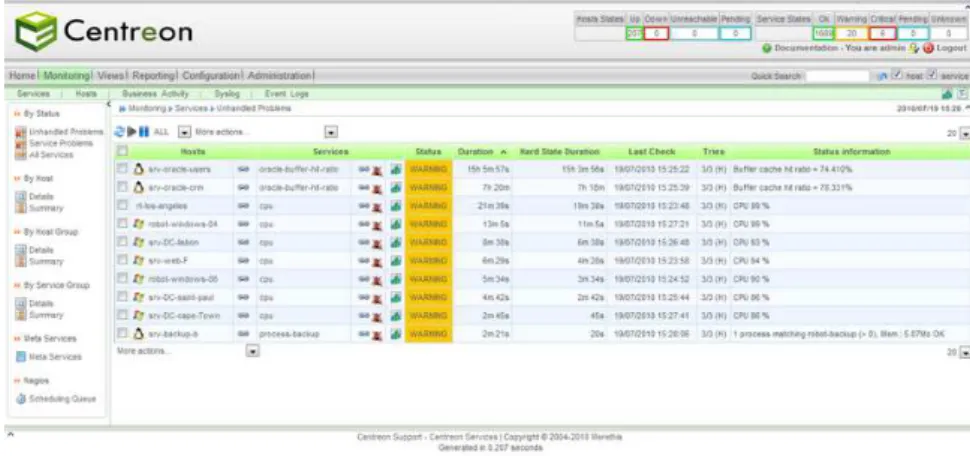Click the link icon left of srv-backup-b process-backup service
970x456 pixels.
click(x=244, y=334)
